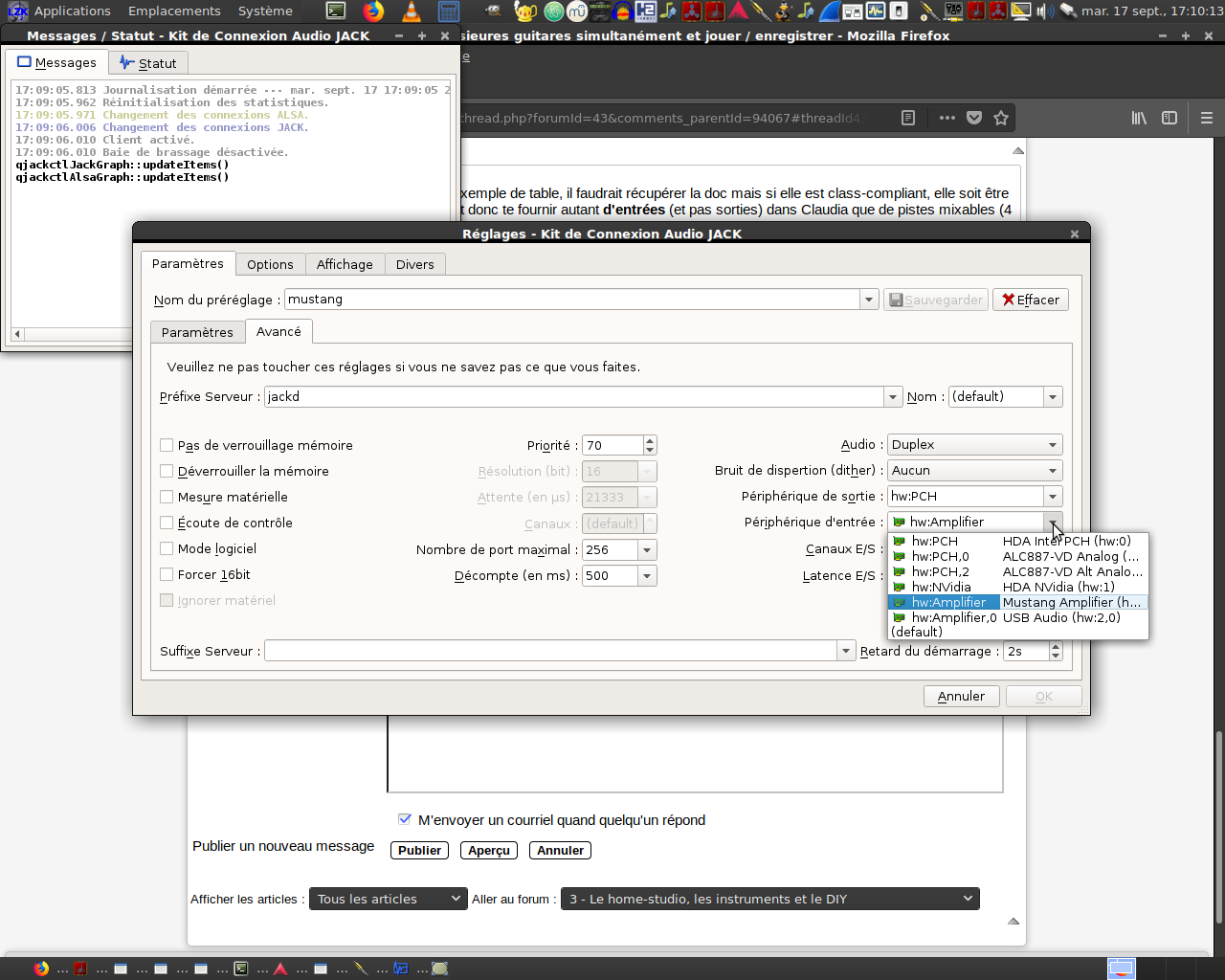Click the Retard du démarrage stepper arrows
The height and width of the screenshot is (980, 1225).
(1056, 651)
